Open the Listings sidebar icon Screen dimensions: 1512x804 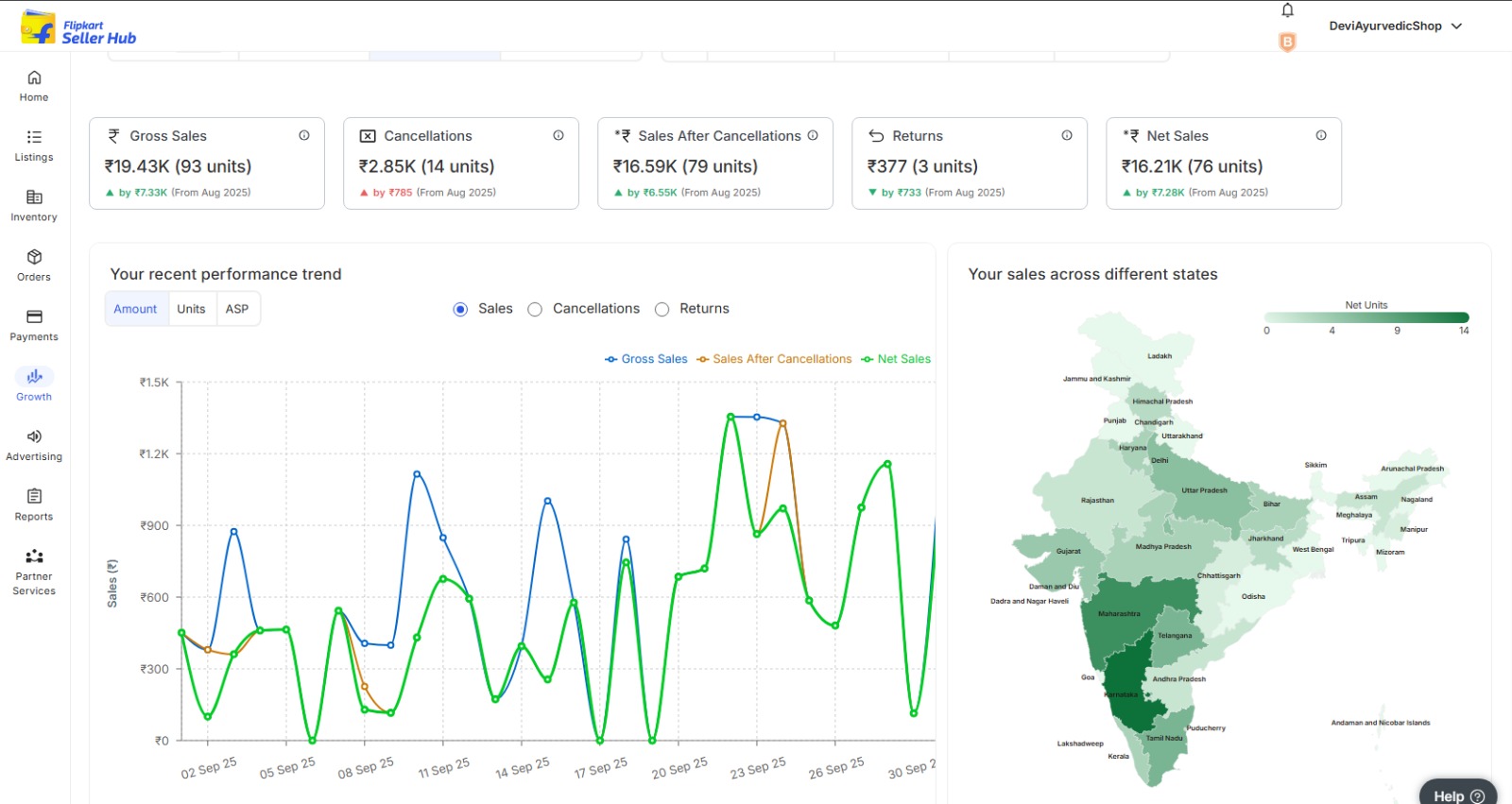tap(34, 138)
